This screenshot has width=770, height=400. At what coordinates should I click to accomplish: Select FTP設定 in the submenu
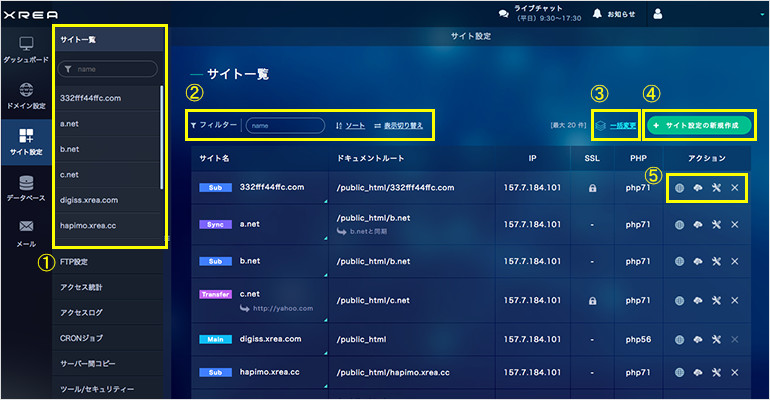click(75, 263)
